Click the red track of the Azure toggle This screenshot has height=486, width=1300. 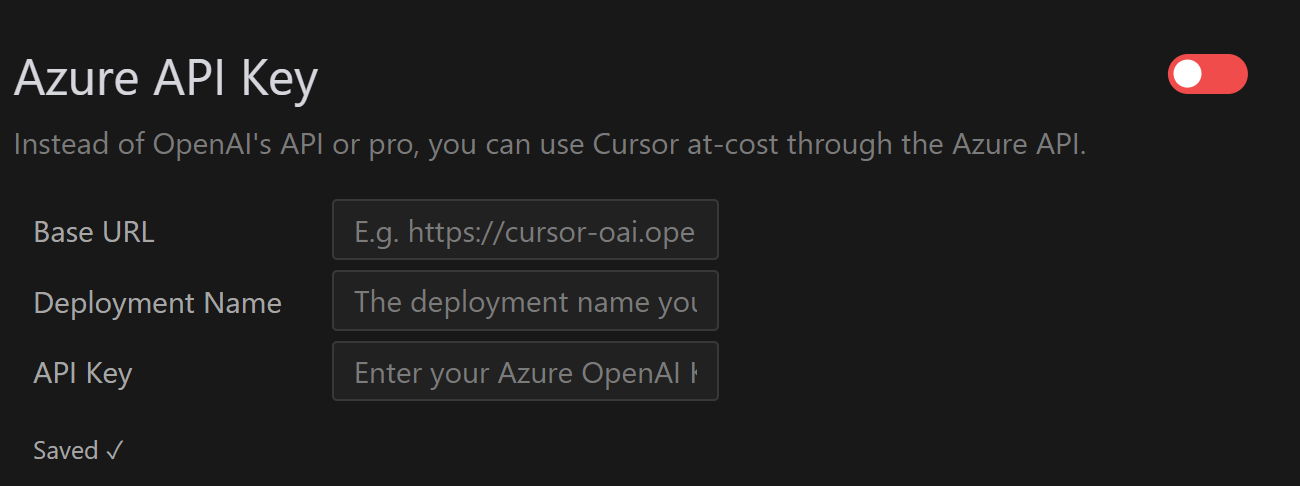(x=1227, y=74)
